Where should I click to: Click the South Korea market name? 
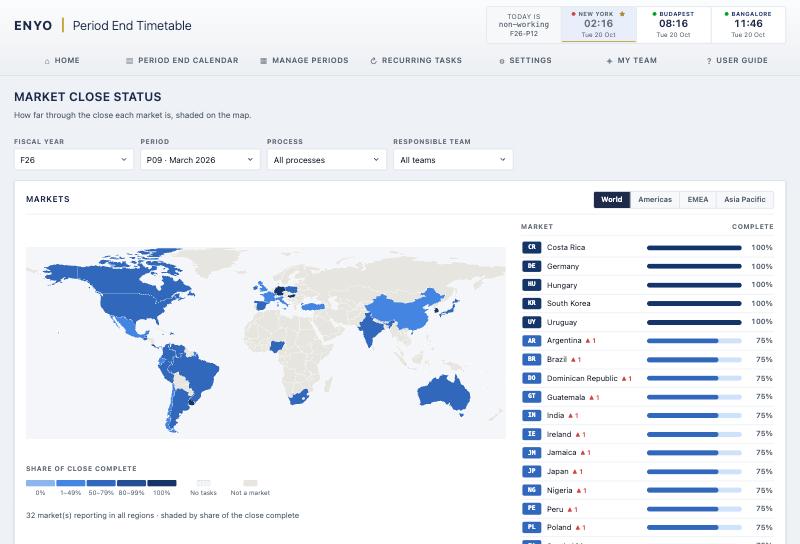coord(568,303)
